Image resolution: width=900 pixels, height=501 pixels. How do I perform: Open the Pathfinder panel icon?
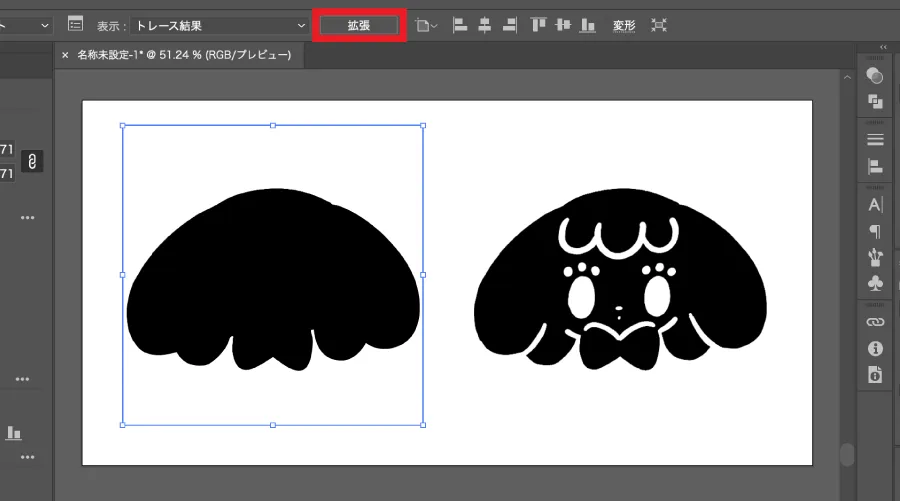tap(875, 102)
